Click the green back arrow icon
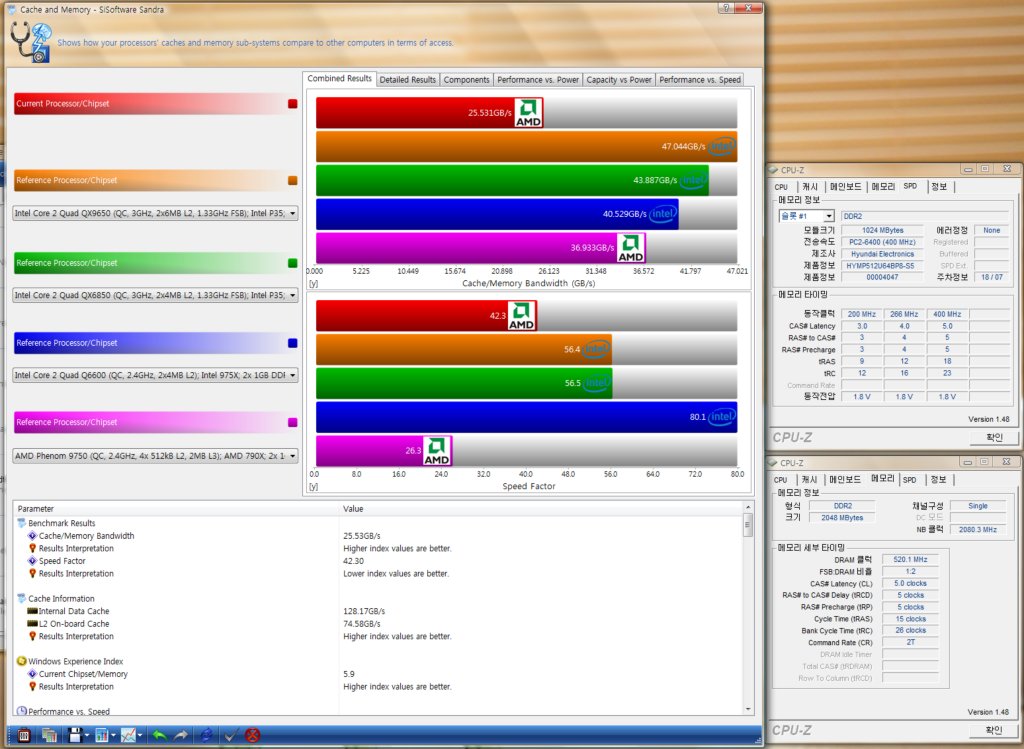The image size is (1024, 749). point(159,735)
